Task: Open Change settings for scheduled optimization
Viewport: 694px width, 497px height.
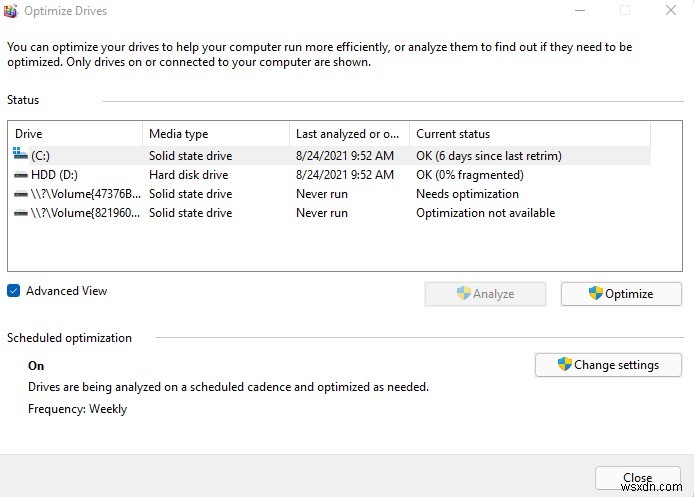Action: click(x=608, y=365)
